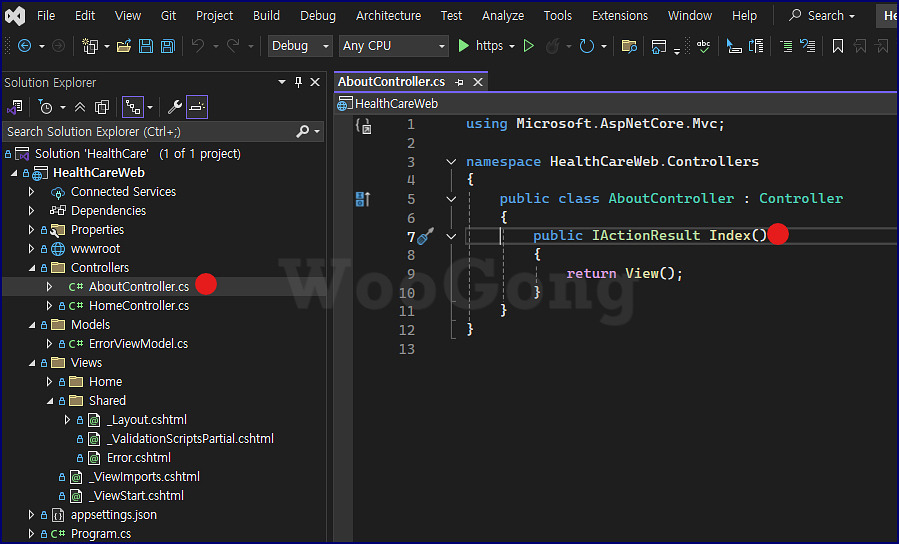Select _Layout.cshtml in the Shared folder
899x544 pixels.
[x=147, y=420]
